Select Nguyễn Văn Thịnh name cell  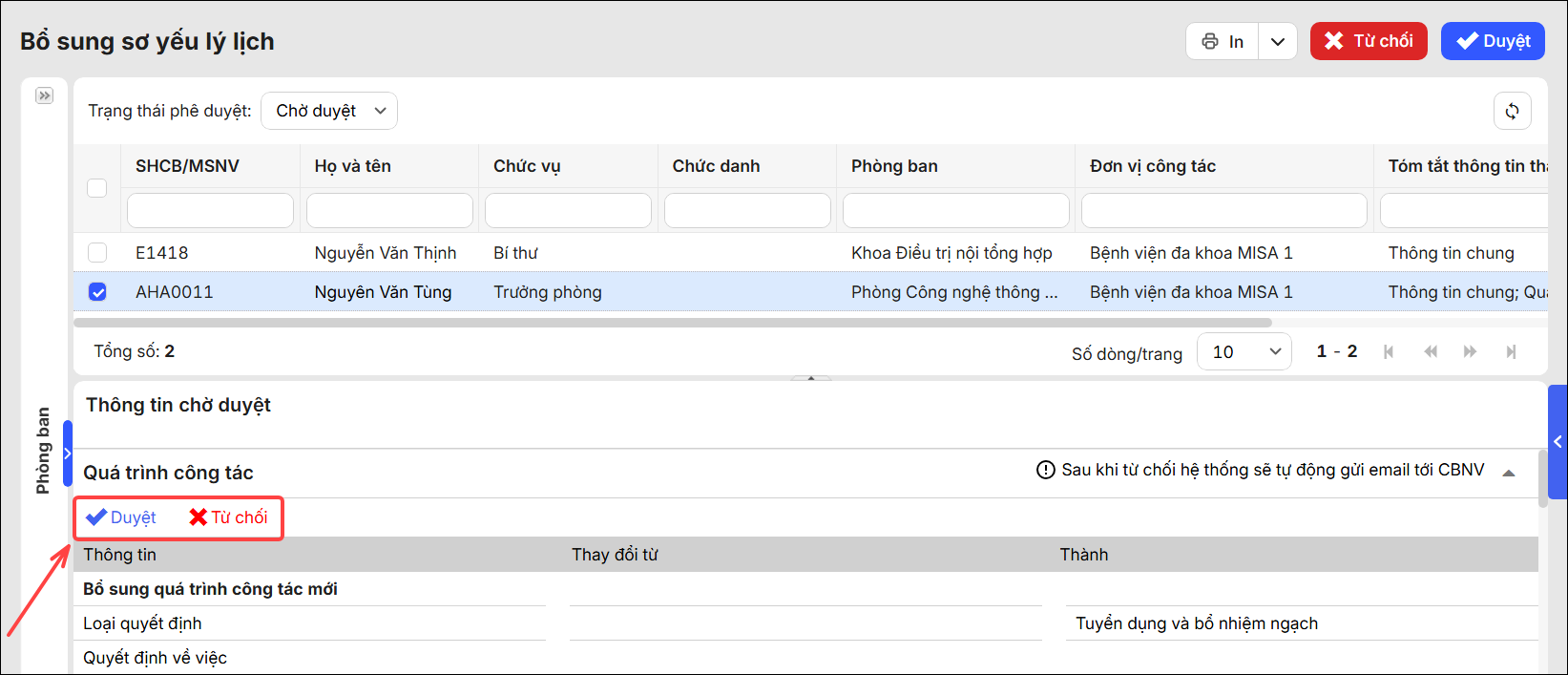coord(386,253)
